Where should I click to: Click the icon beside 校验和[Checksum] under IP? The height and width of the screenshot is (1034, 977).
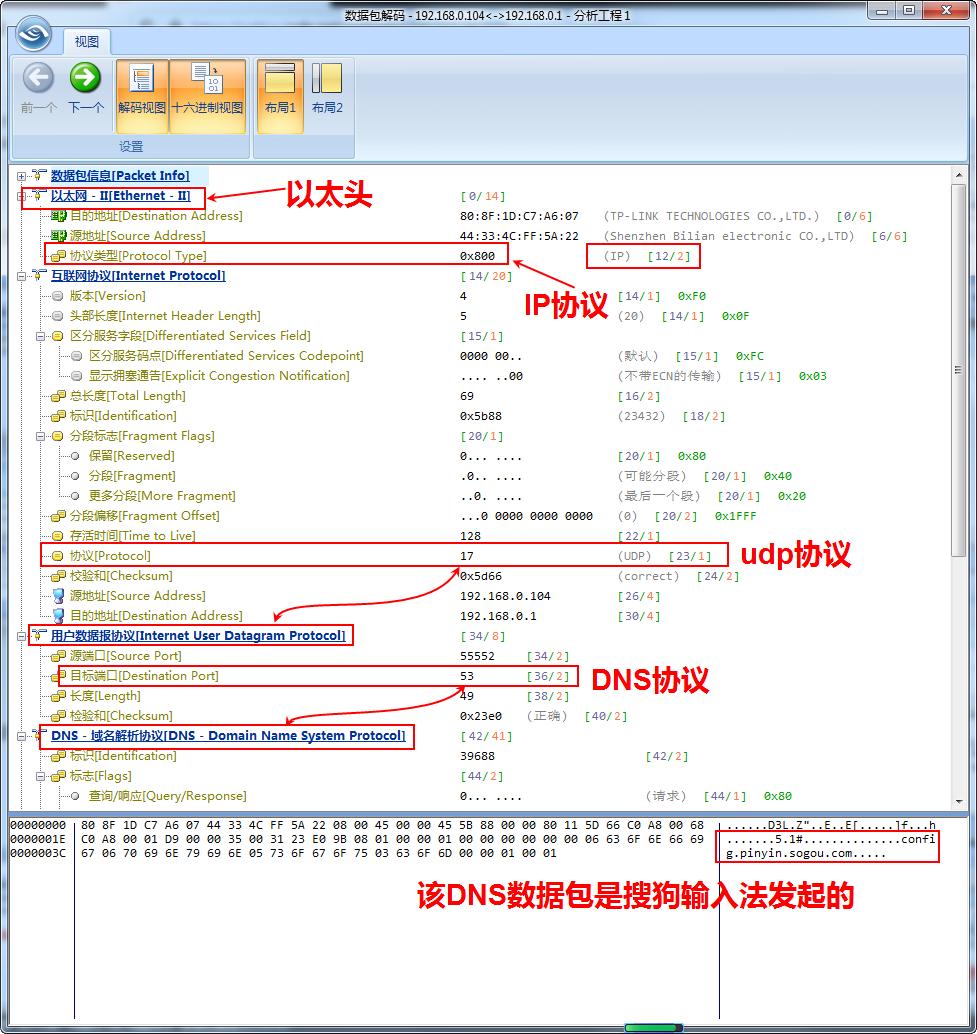(56, 576)
